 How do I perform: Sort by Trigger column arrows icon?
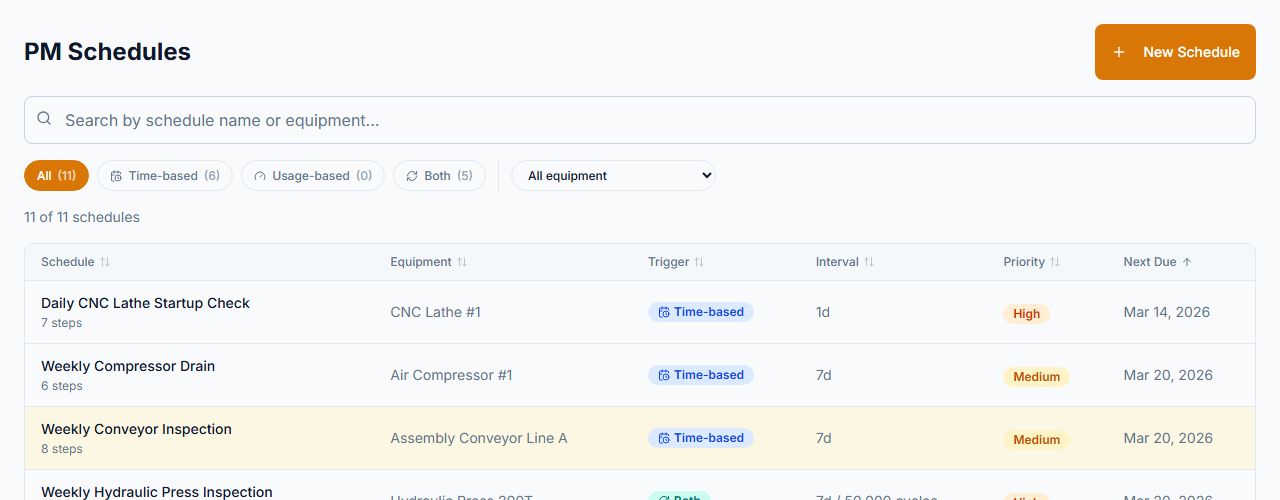[x=699, y=262]
